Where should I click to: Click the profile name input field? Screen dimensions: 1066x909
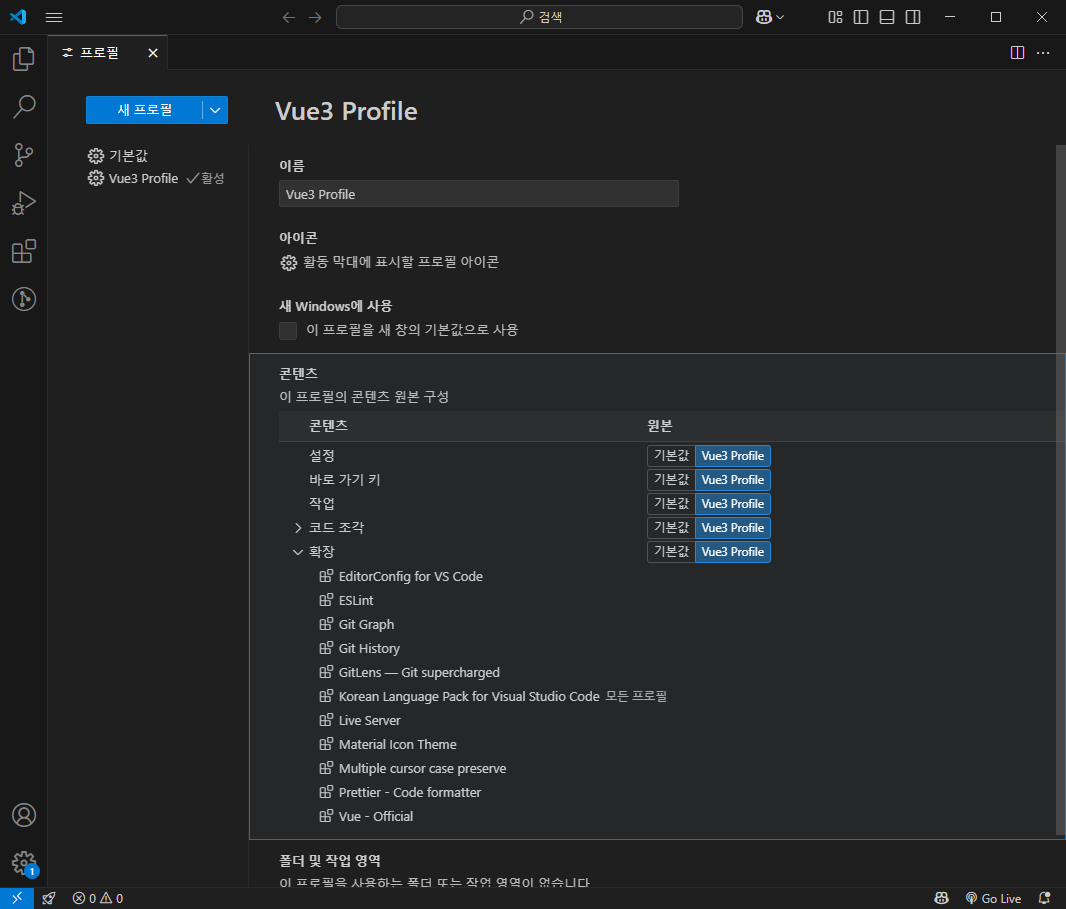479,194
